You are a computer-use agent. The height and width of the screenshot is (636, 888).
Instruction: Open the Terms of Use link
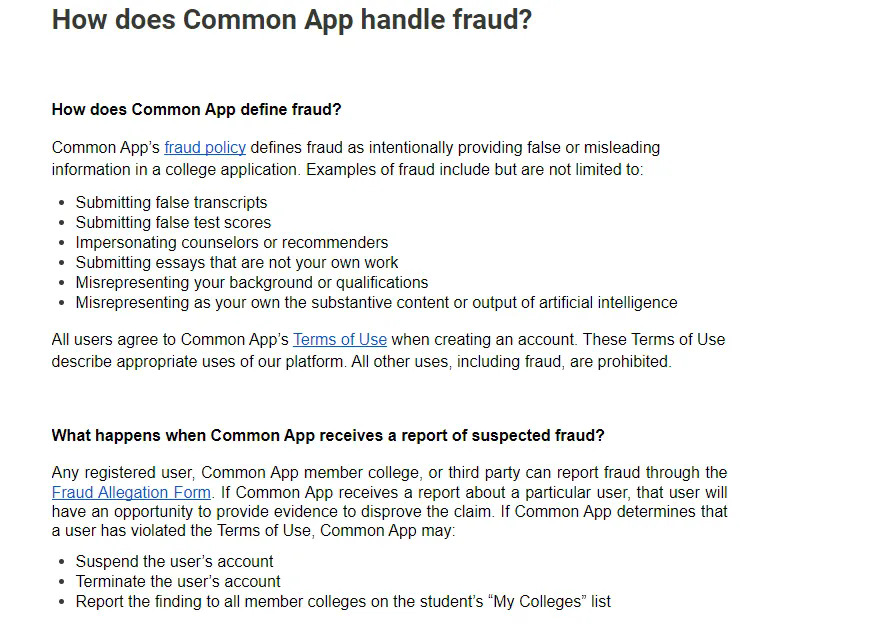(339, 340)
